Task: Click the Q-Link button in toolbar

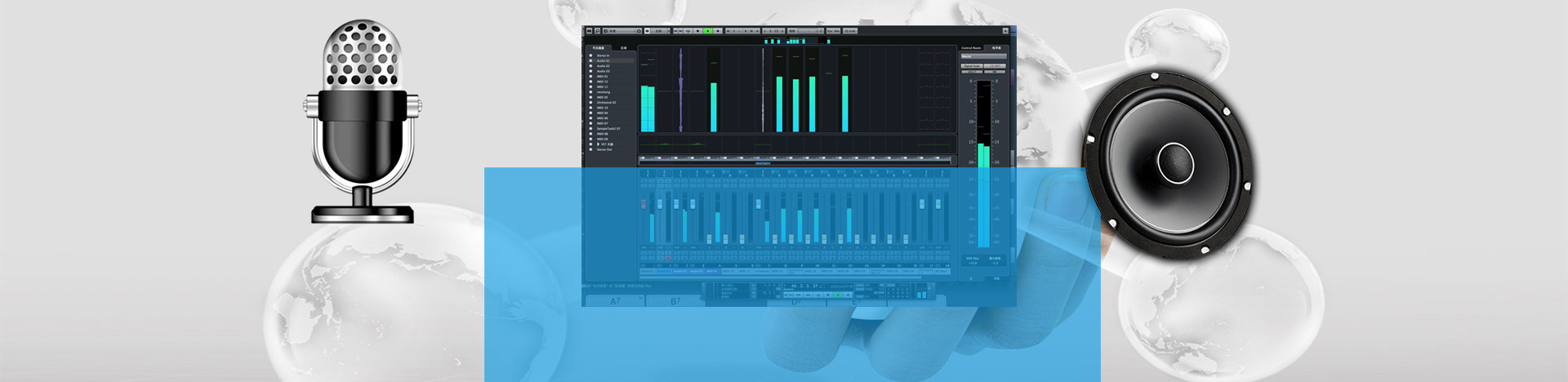Action: coord(850,31)
